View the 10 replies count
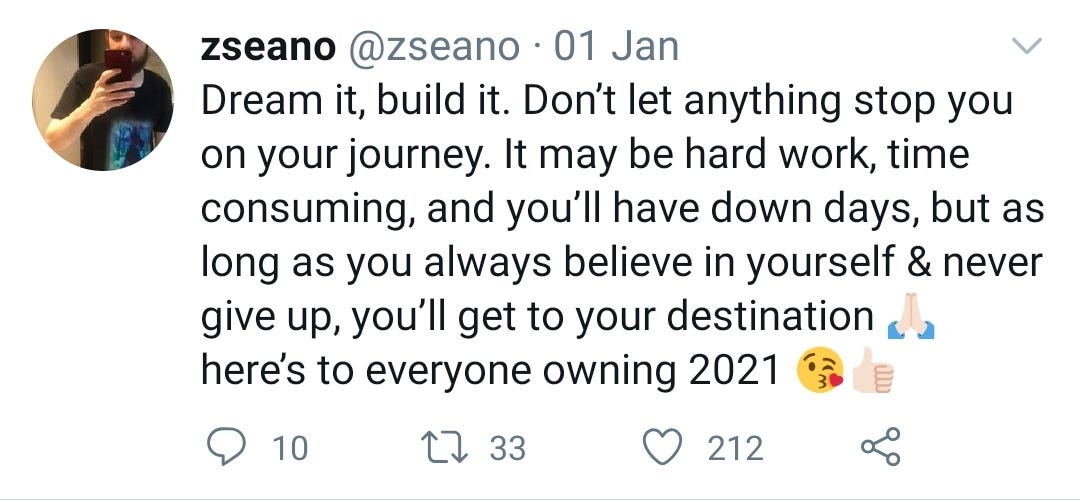The image size is (1080, 502). point(290,448)
